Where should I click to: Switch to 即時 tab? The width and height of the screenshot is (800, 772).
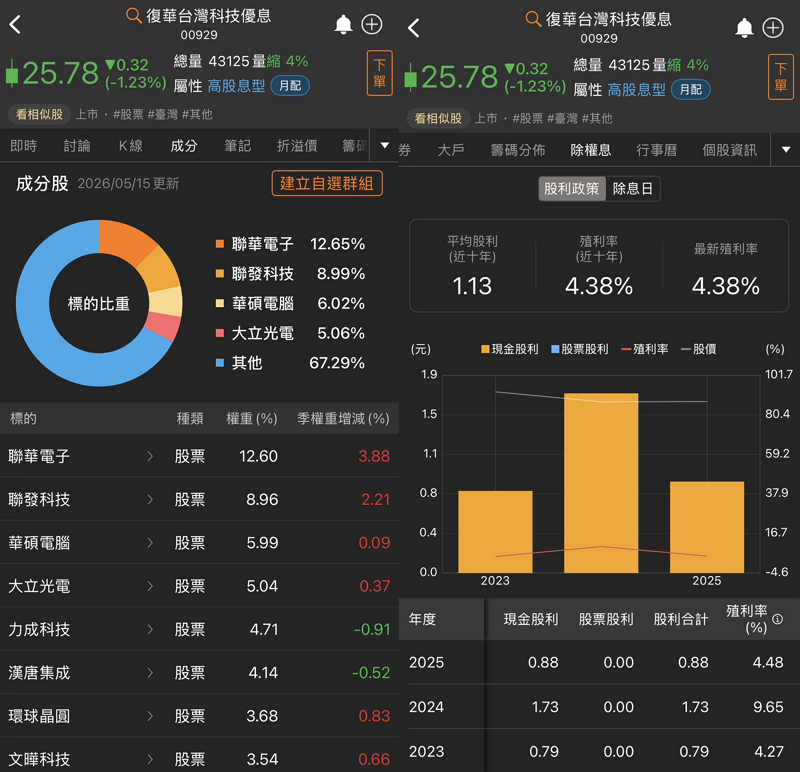tap(23, 146)
